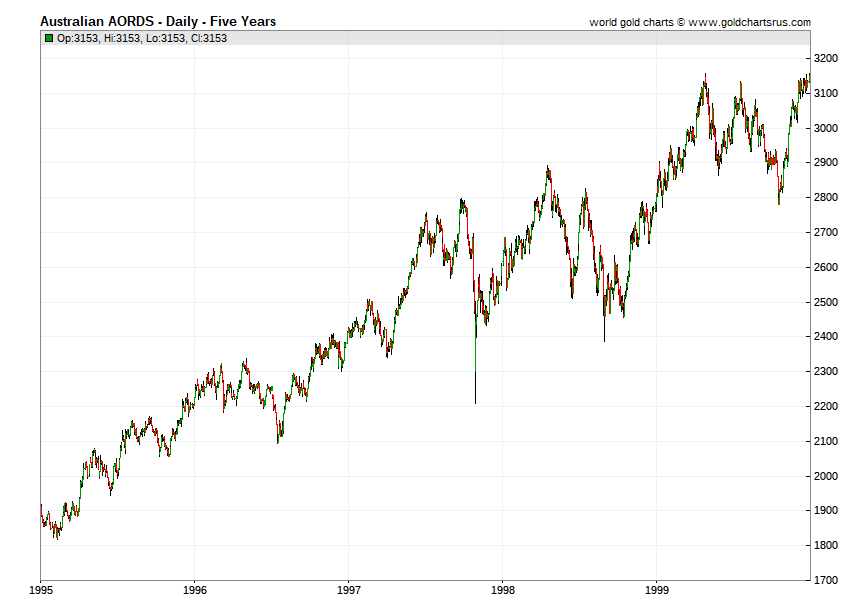Click the 2000 y-axis label
The image size is (850, 616).
point(826,476)
